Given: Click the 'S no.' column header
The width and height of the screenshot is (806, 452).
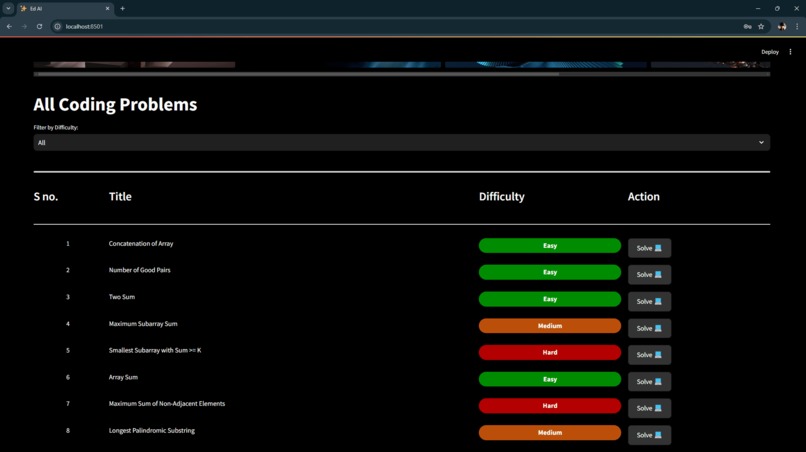Looking at the screenshot, I should 46,196.
